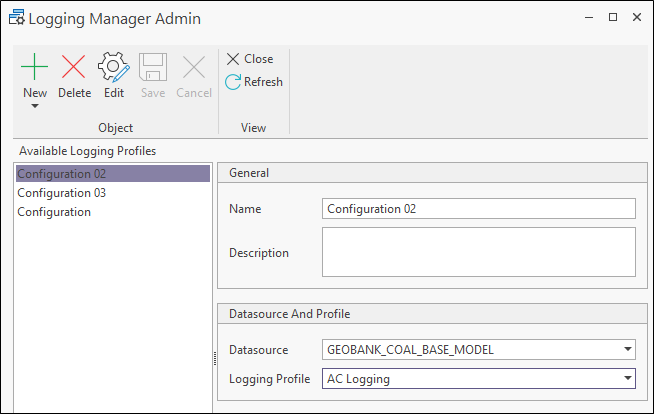Maximize the Logging Manager Admin window
654x414 pixels.
tap(612, 17)
